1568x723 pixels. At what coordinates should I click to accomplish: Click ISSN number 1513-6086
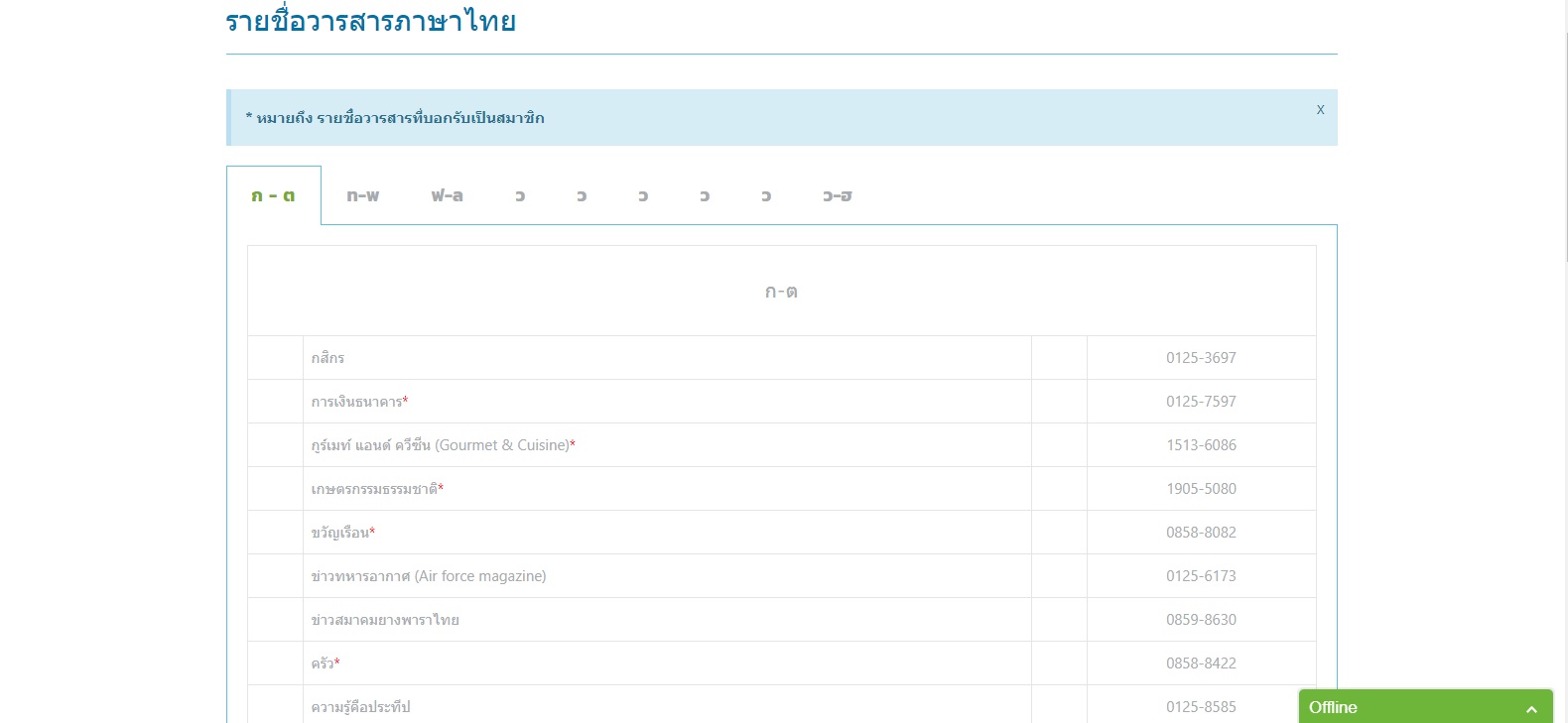(1201, 445)
